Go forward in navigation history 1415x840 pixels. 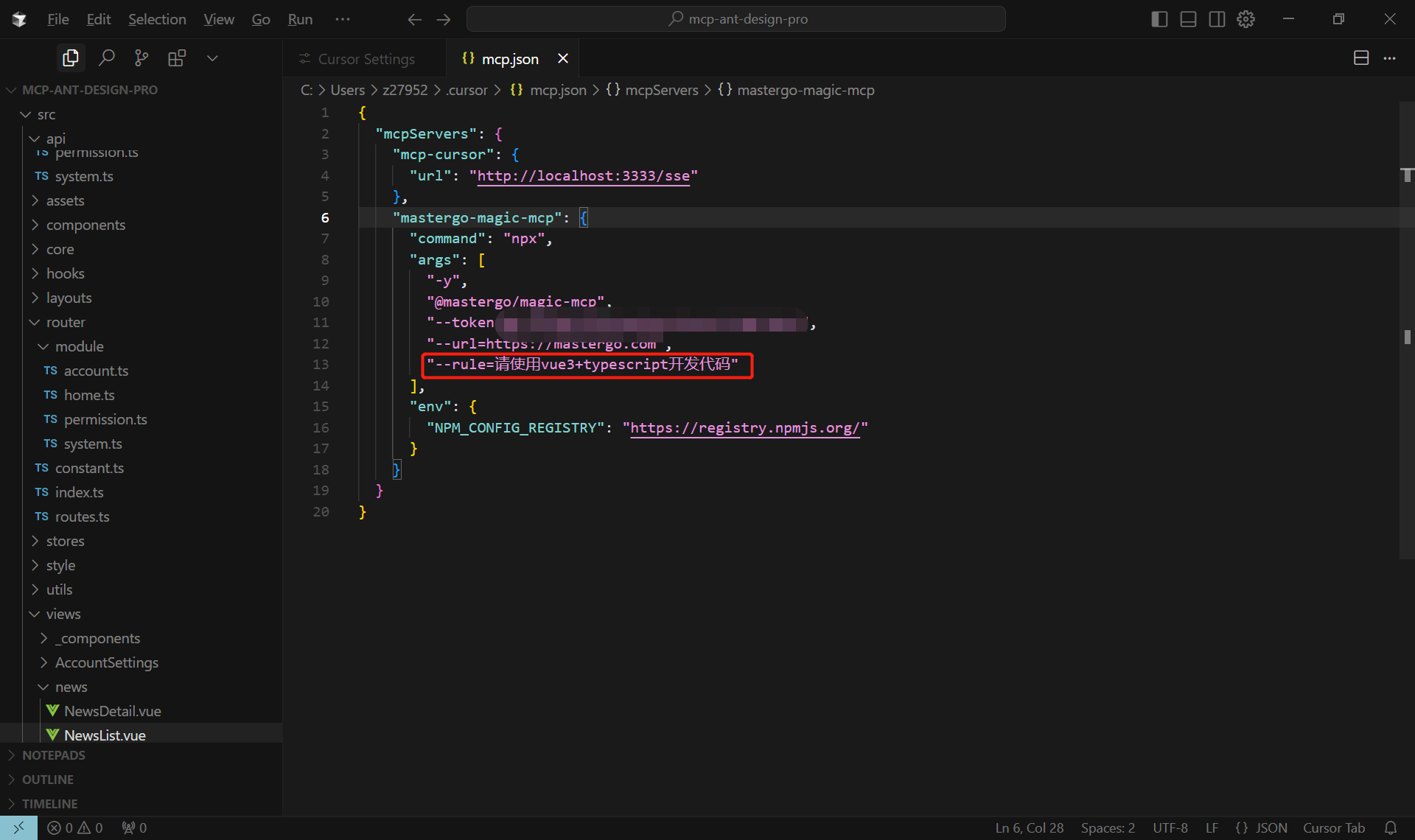point(443,19)
